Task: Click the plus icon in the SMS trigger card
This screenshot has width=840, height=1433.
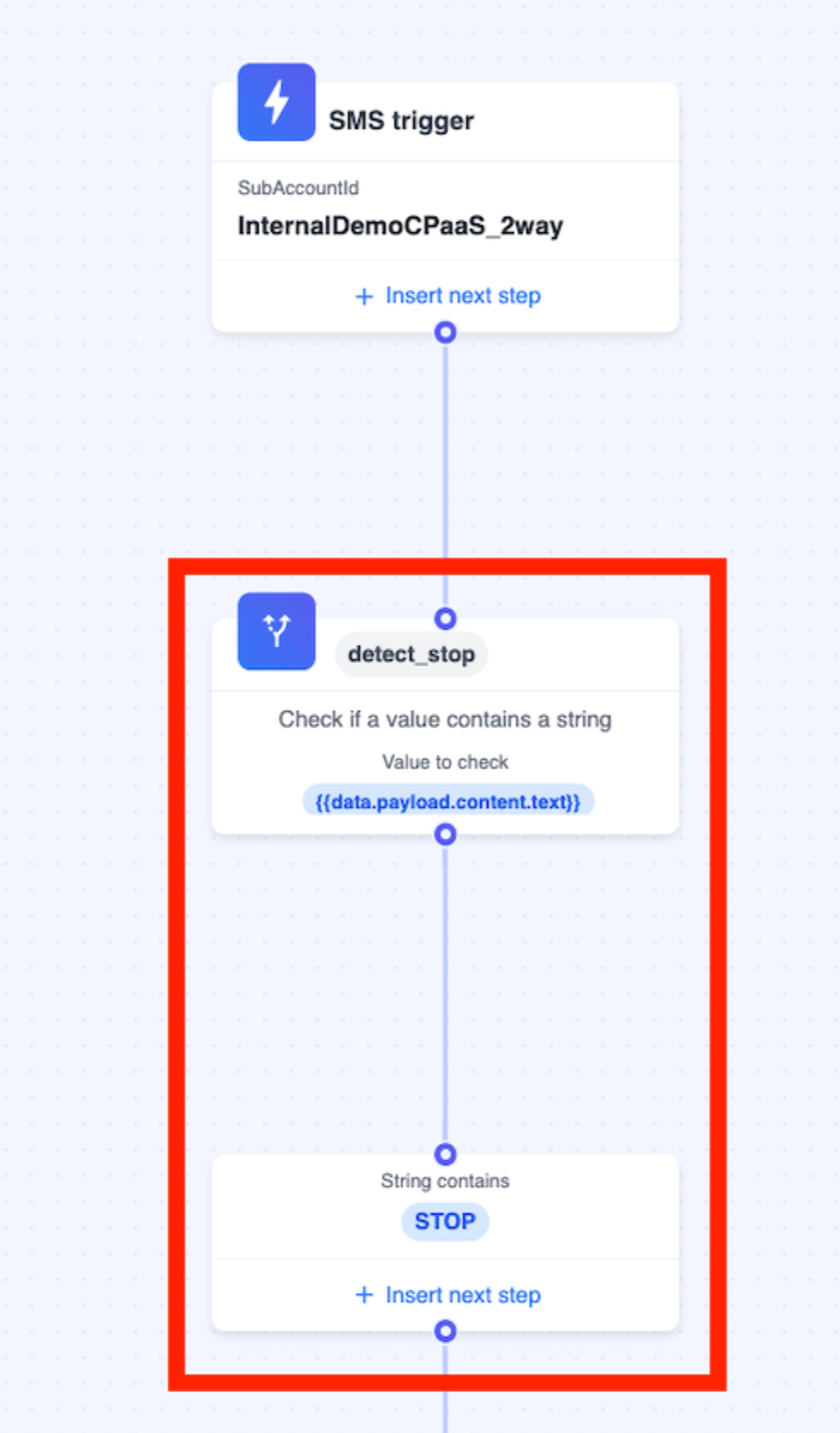Action: 364,297
